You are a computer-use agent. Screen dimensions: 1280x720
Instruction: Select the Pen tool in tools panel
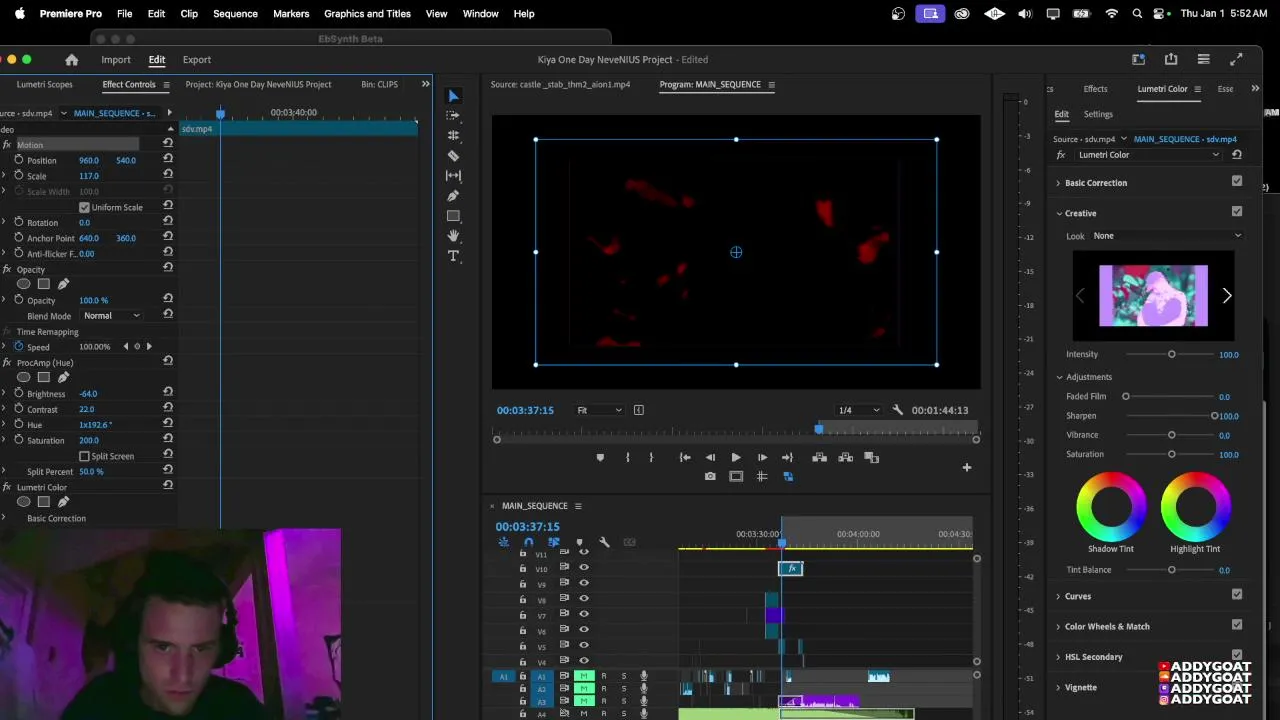(x=453, y=196)
